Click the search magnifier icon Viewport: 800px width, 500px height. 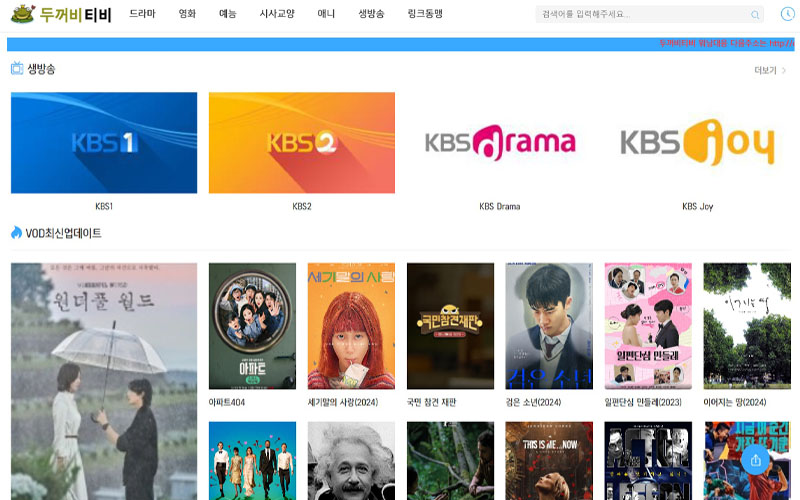[755, 15]
